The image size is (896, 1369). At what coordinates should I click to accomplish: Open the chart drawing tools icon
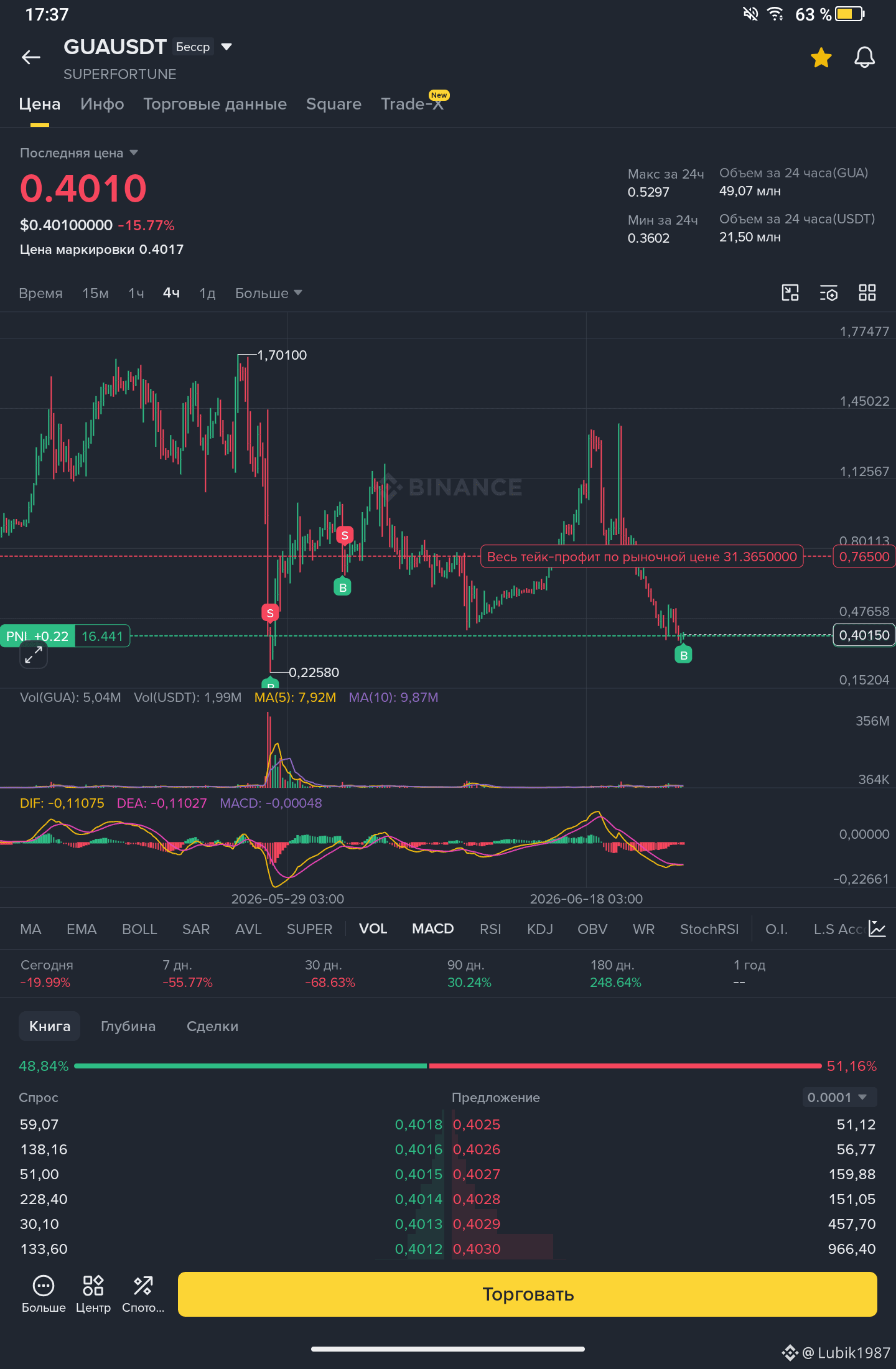[x=790, y=292]
